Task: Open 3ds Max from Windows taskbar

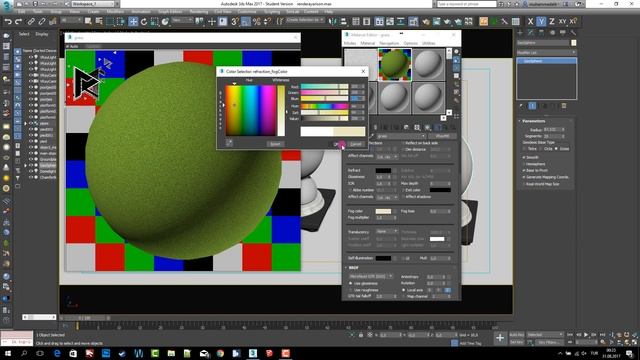Action: [x=253, y=353]
